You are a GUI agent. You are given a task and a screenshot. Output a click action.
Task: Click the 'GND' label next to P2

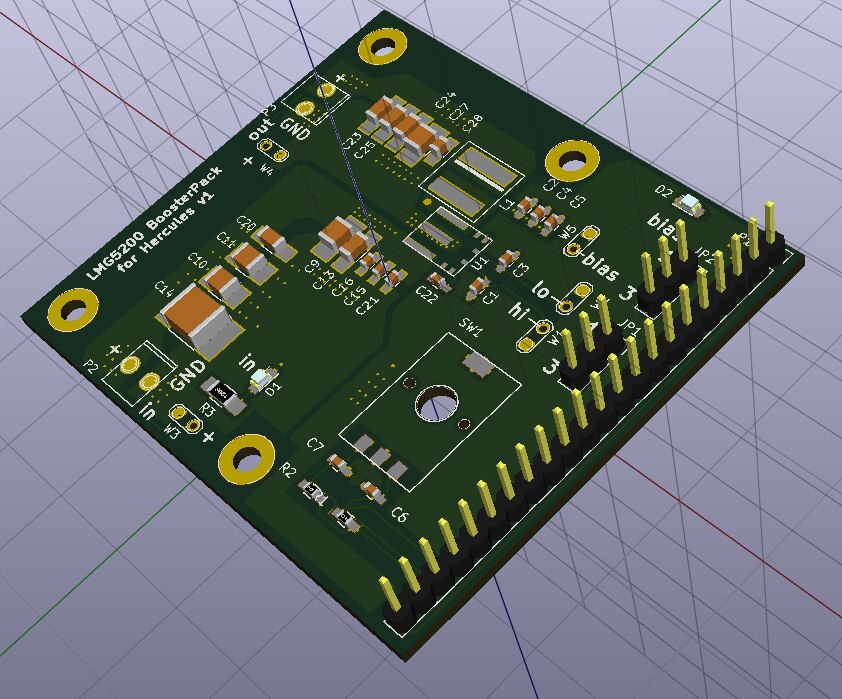188,375
